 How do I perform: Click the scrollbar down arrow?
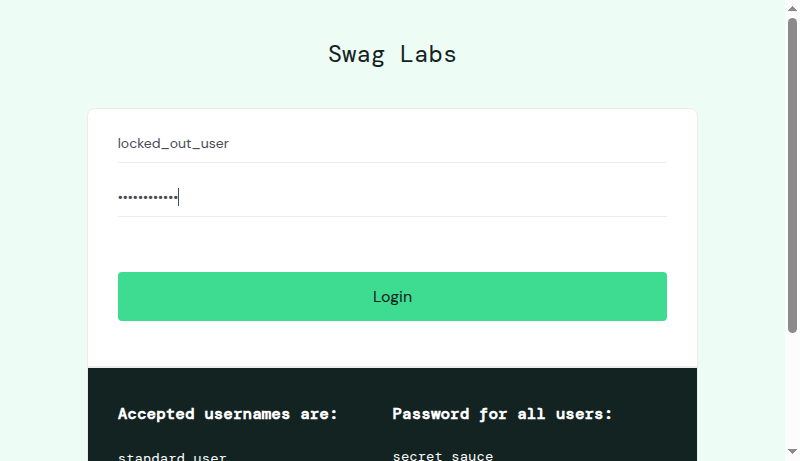tap(792, 453)
